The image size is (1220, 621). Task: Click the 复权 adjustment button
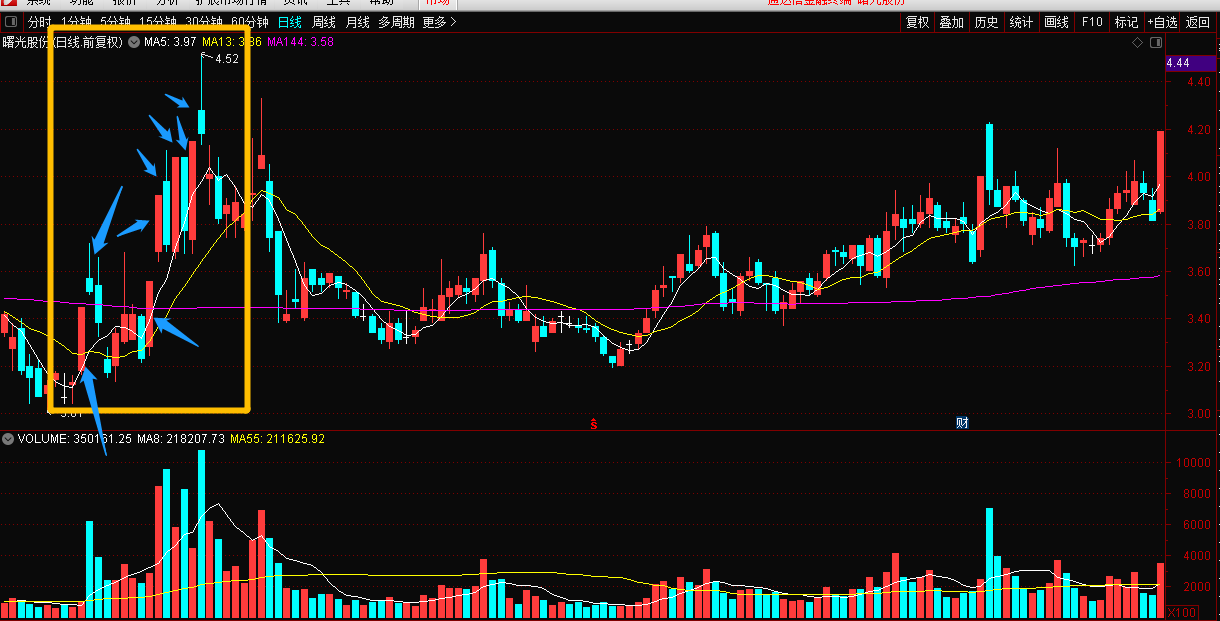click(x=918, y=22)
